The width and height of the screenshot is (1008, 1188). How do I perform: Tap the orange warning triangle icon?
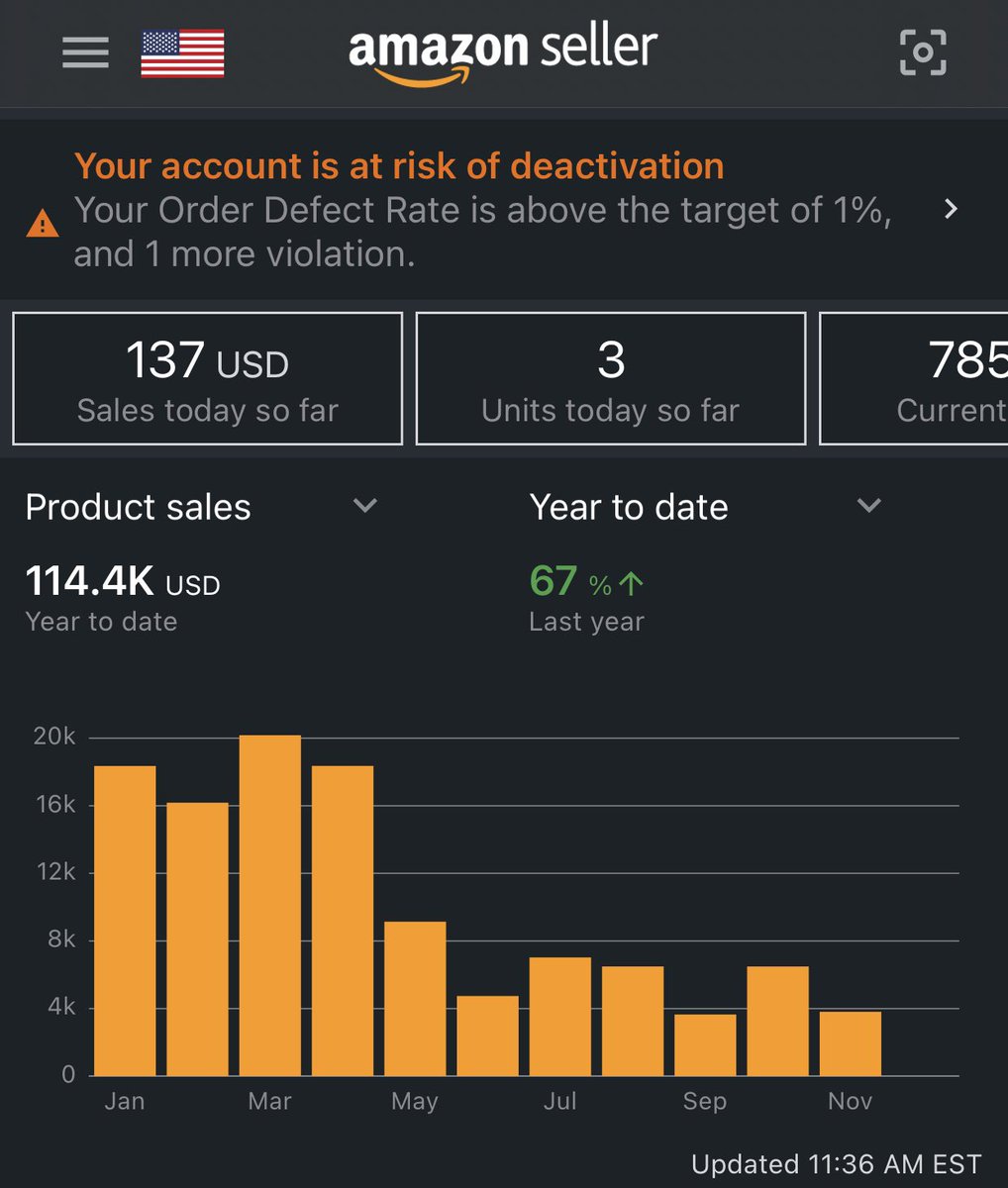(43, 225)
